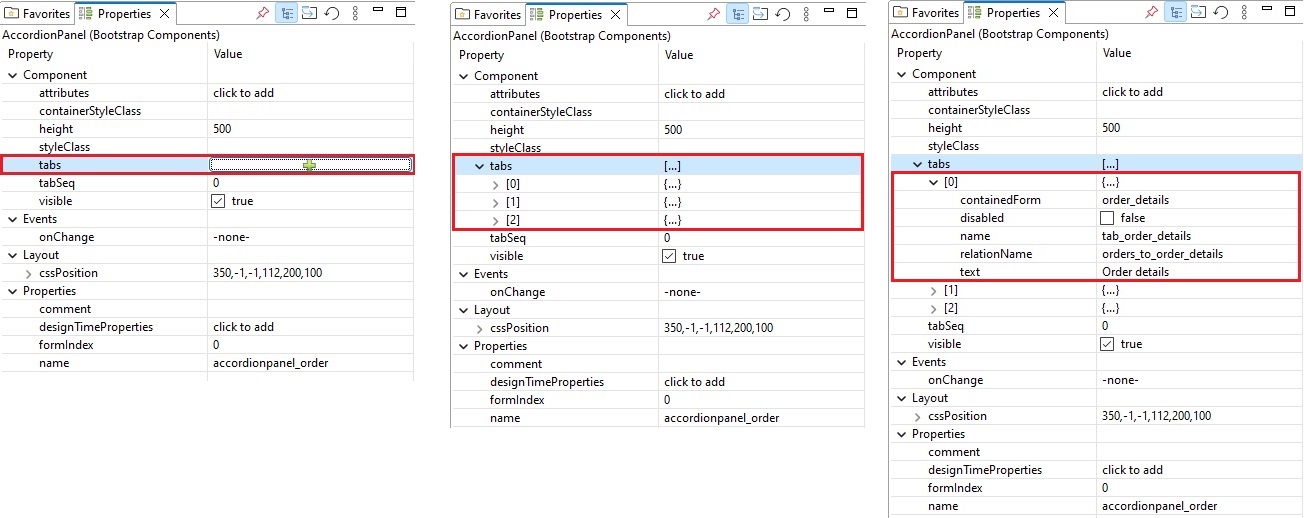
Task: Click 'click to add' for attributes in left panel
Action: point(243,93)
